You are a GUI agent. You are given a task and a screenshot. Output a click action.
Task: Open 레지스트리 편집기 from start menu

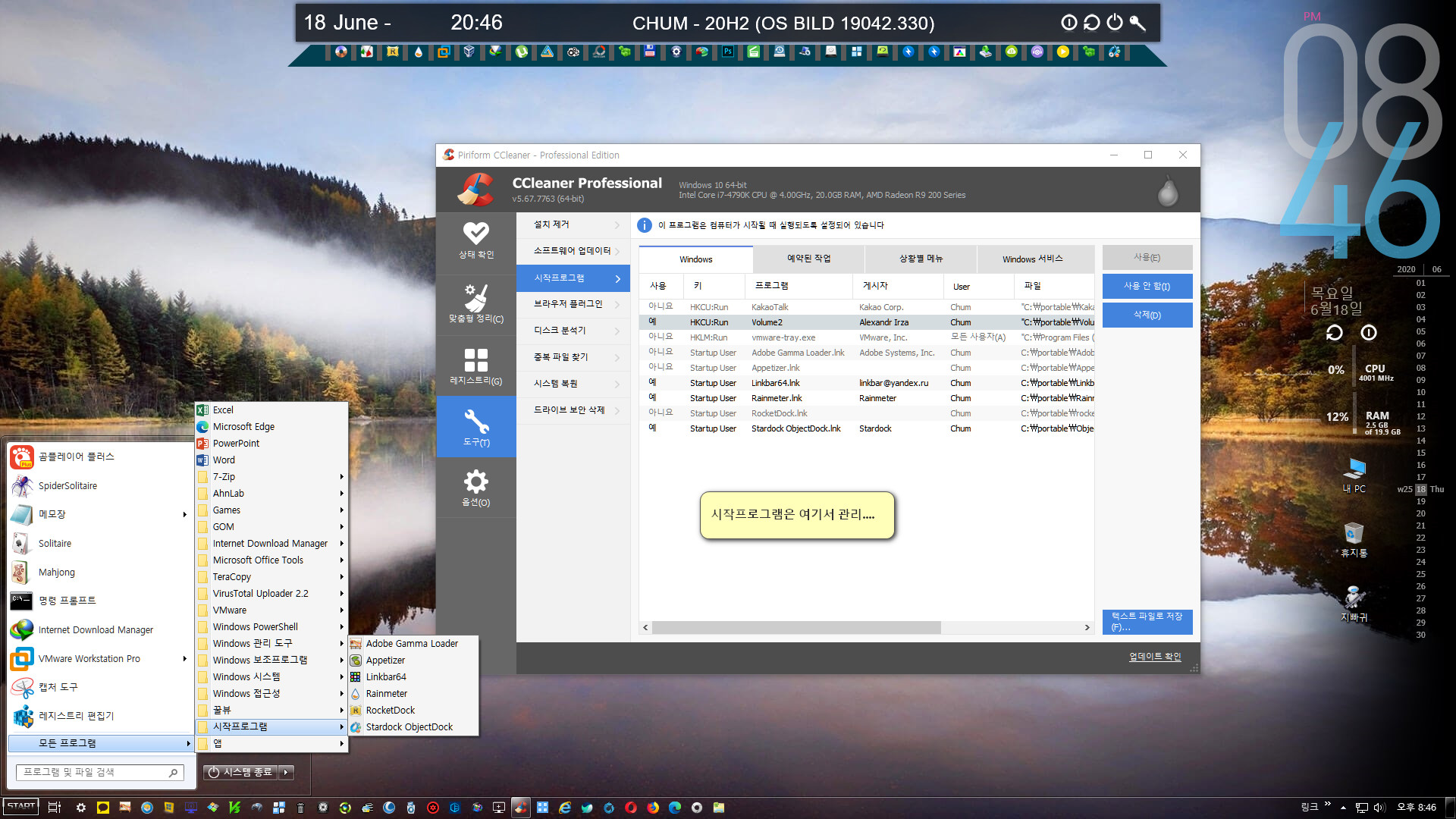click(99, 716)
